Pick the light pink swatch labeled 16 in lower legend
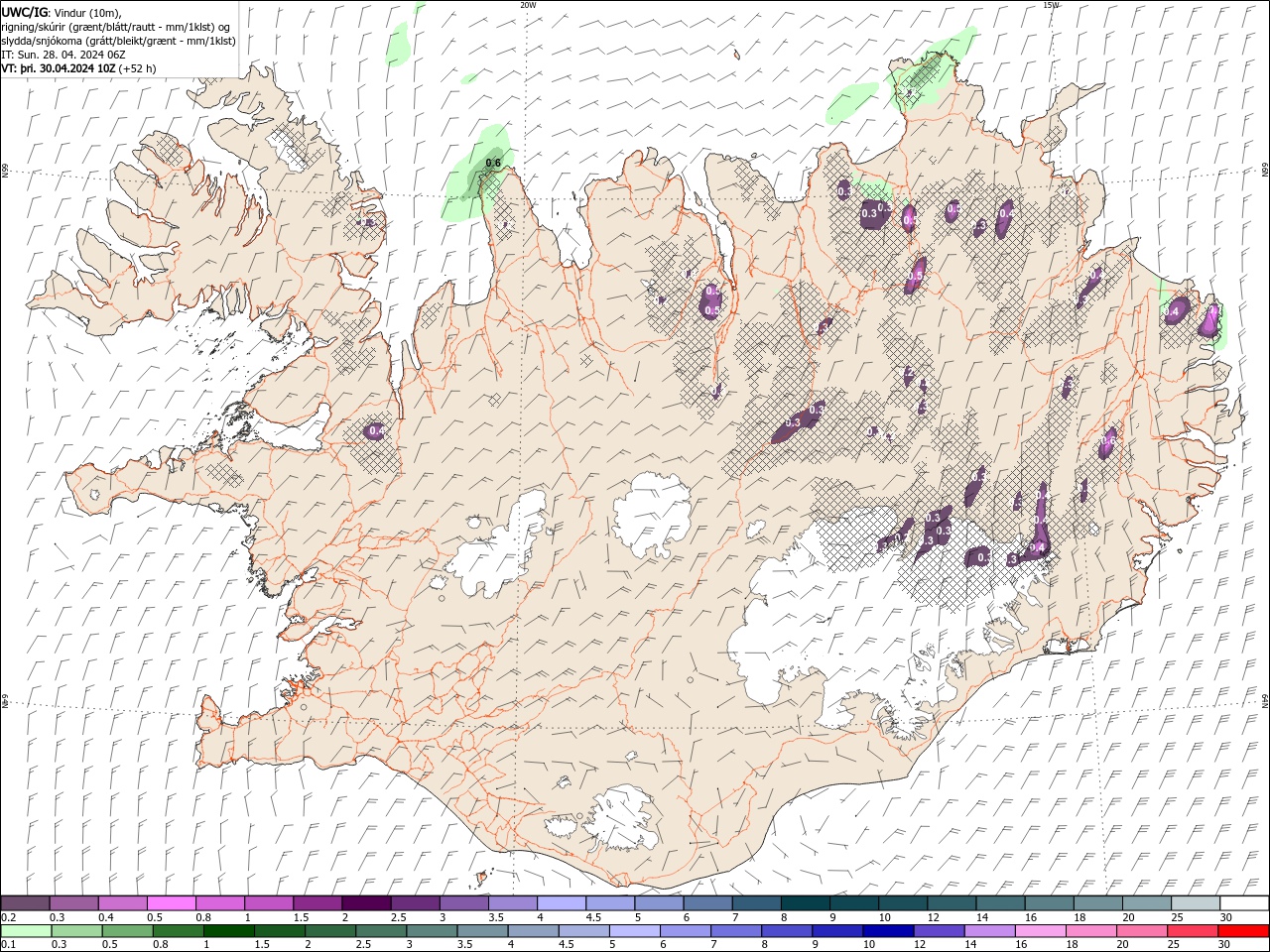 pyautogui.click(x=1040, y=931)
